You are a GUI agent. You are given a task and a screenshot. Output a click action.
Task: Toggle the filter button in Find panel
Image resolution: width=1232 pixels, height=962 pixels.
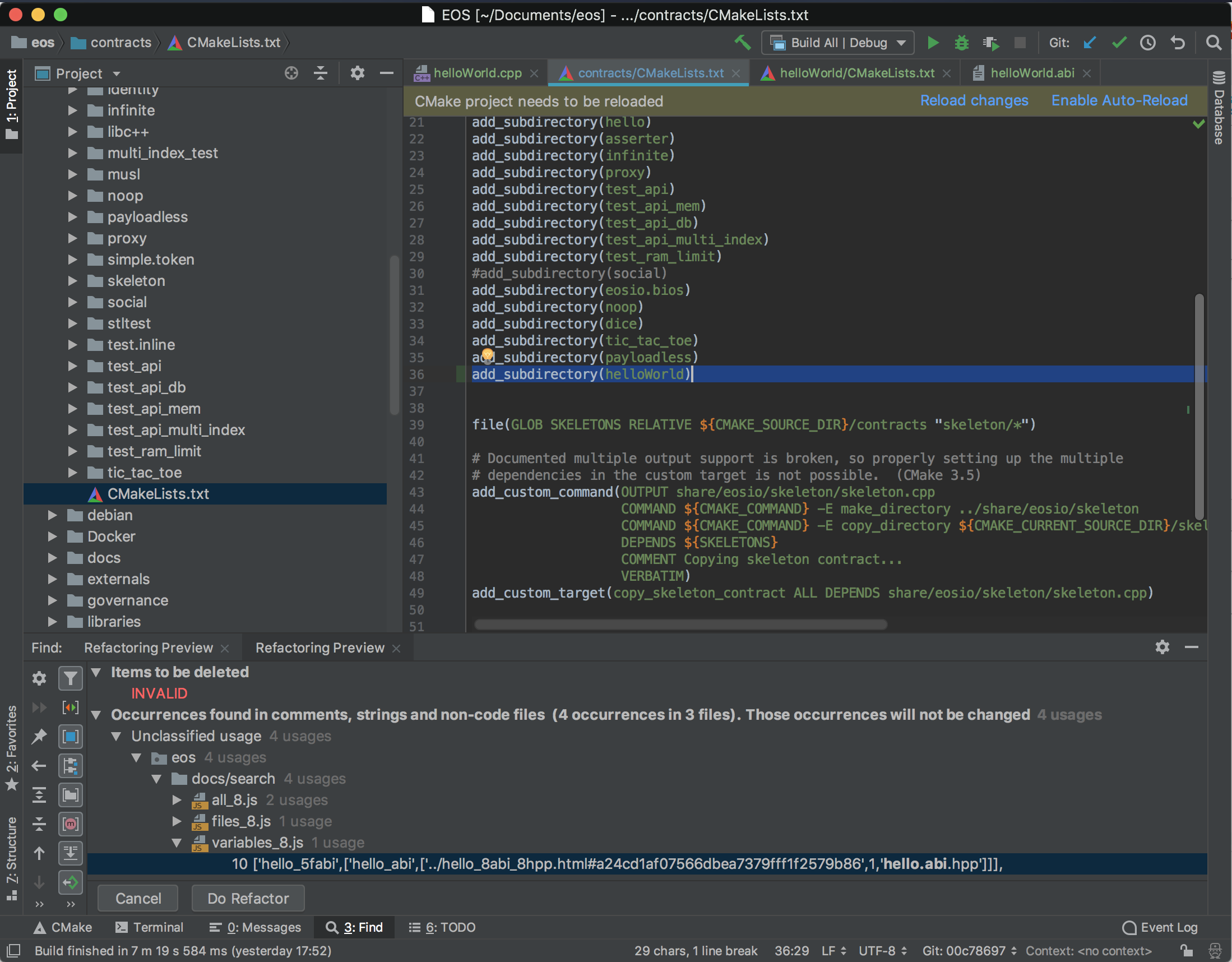[71, 678]
